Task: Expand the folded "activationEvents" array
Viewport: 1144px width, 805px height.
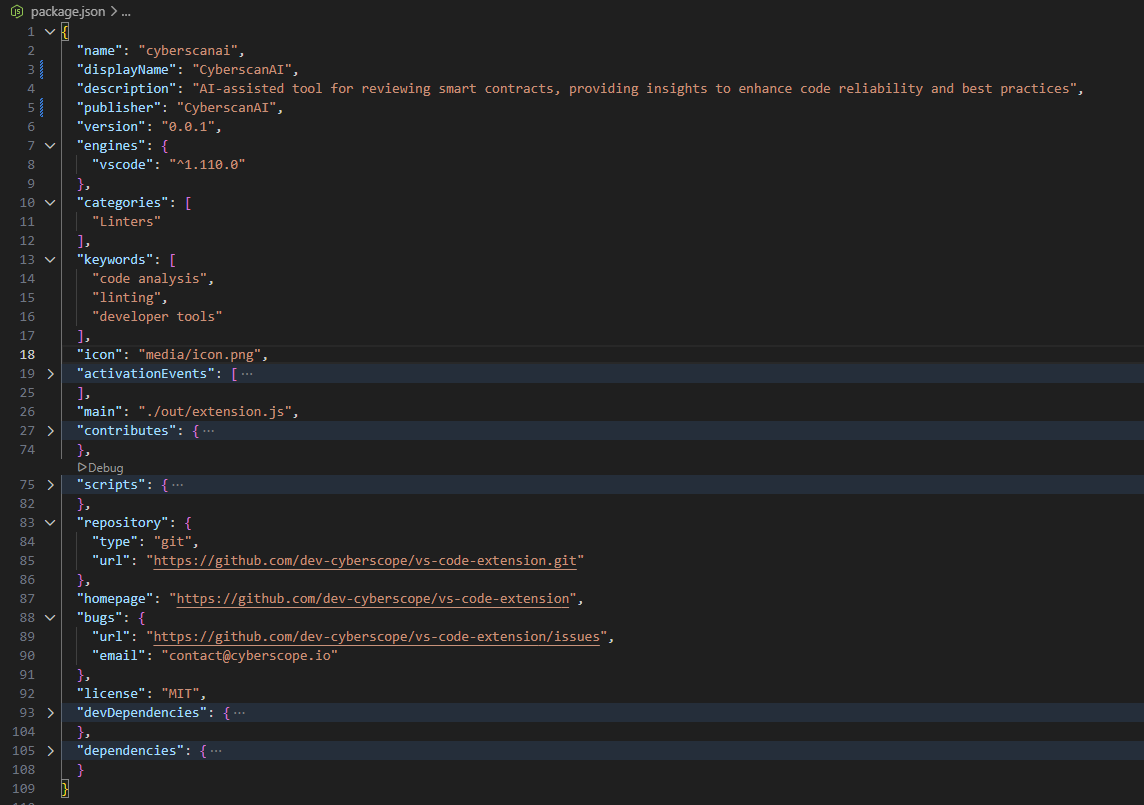Action: [x=50, y=374]
